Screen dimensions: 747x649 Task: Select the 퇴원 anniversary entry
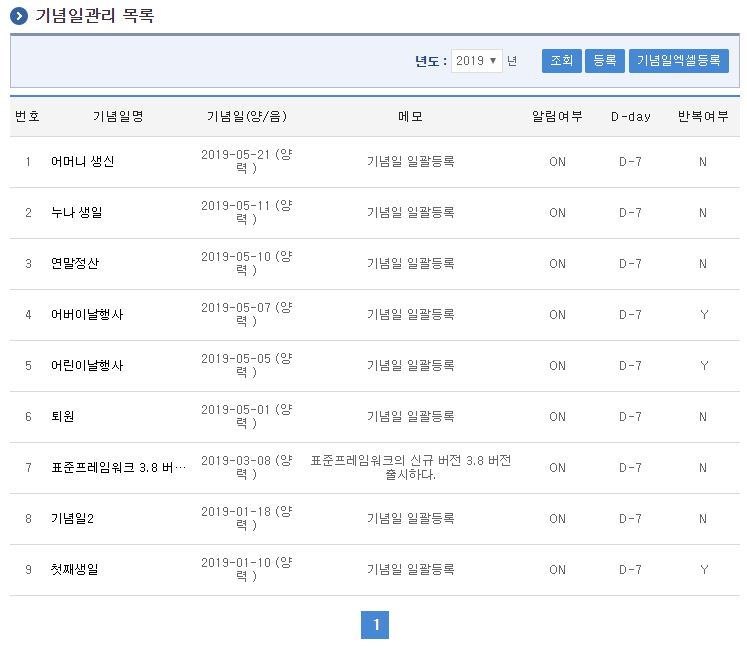[63, 417]
